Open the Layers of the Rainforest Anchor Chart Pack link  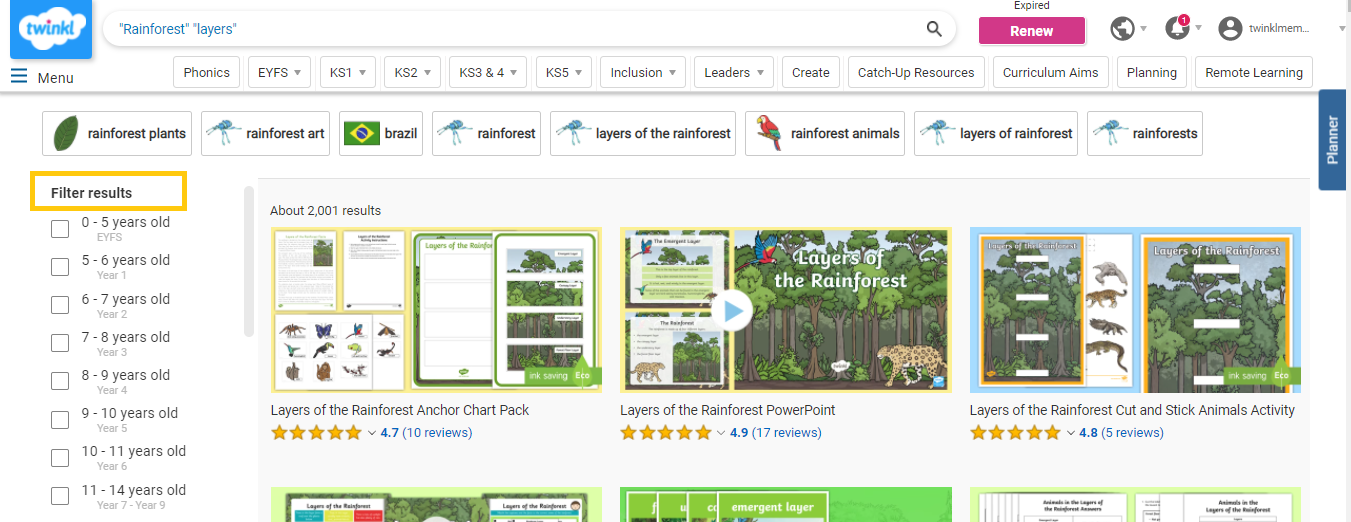point(400,410)
